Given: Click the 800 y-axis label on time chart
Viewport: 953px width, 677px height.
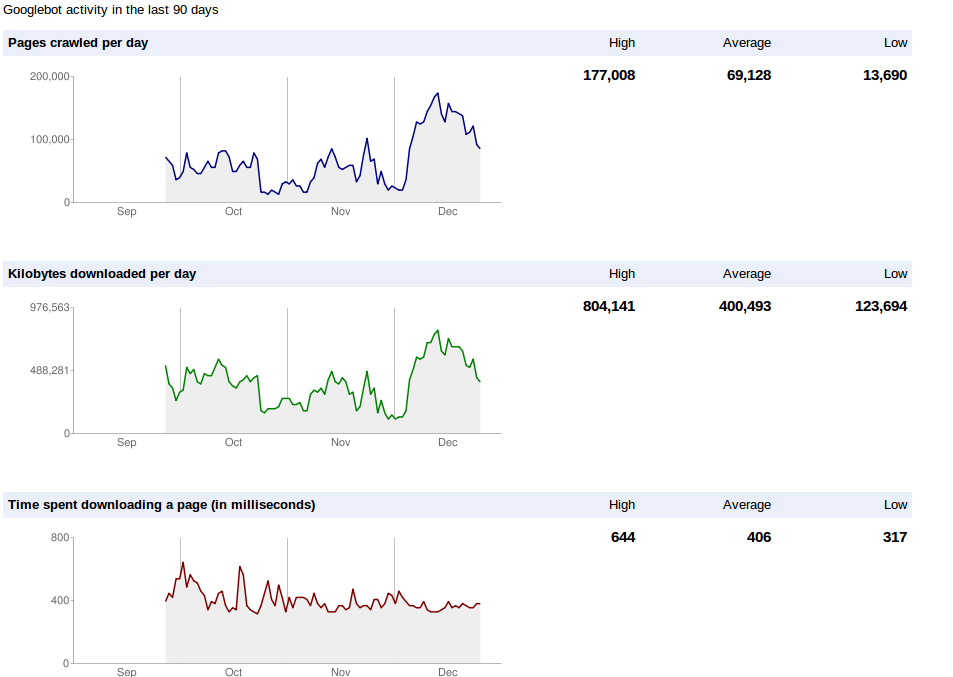Looking at the screenshot, I should coord(59,538).
